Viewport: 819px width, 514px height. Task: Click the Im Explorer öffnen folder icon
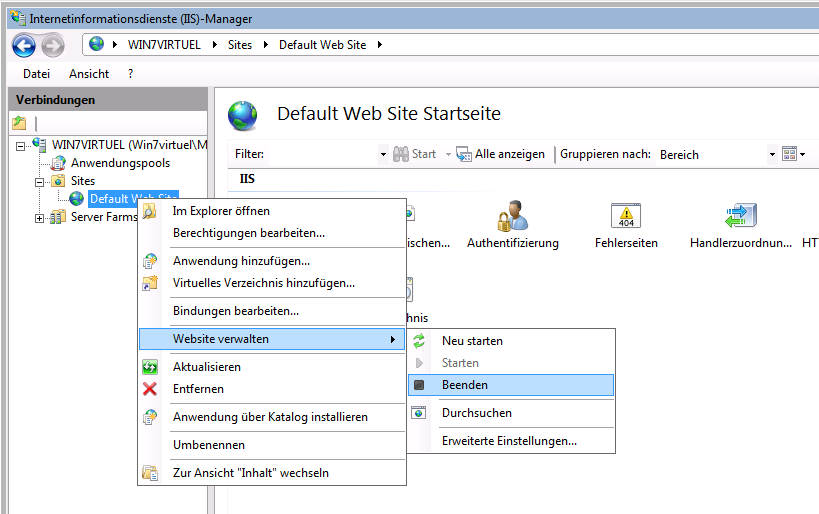coord(150,211)
